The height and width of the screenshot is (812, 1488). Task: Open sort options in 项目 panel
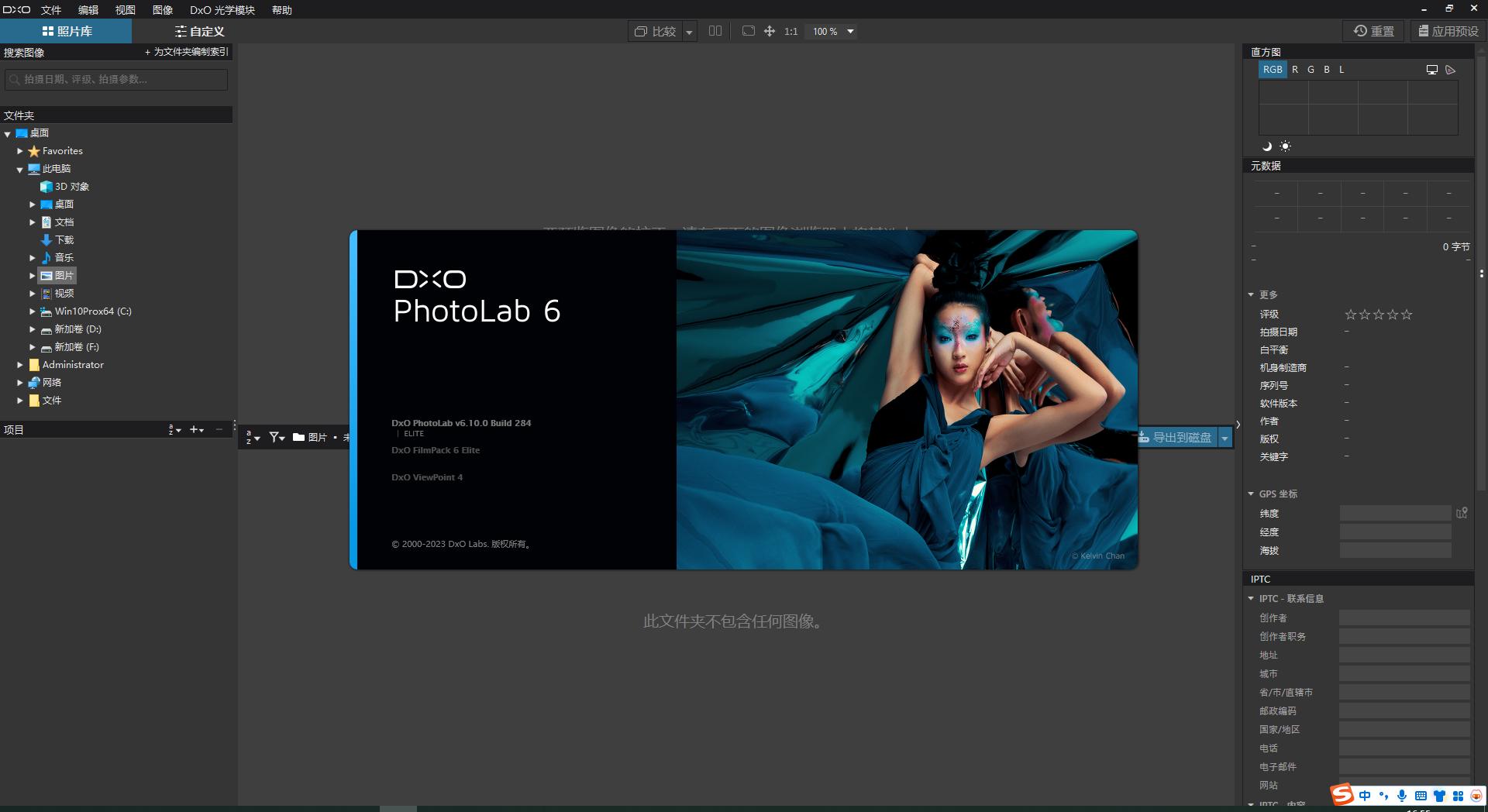coord(174,429)
